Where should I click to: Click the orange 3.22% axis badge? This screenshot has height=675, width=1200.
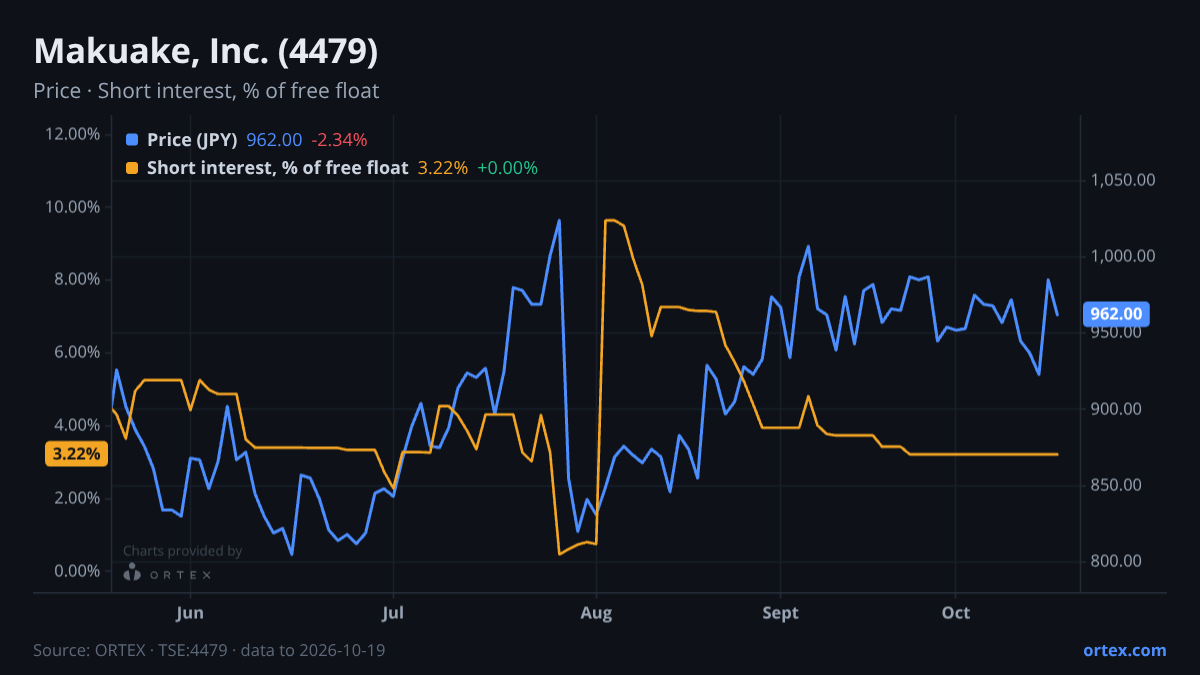click(77, 454)
